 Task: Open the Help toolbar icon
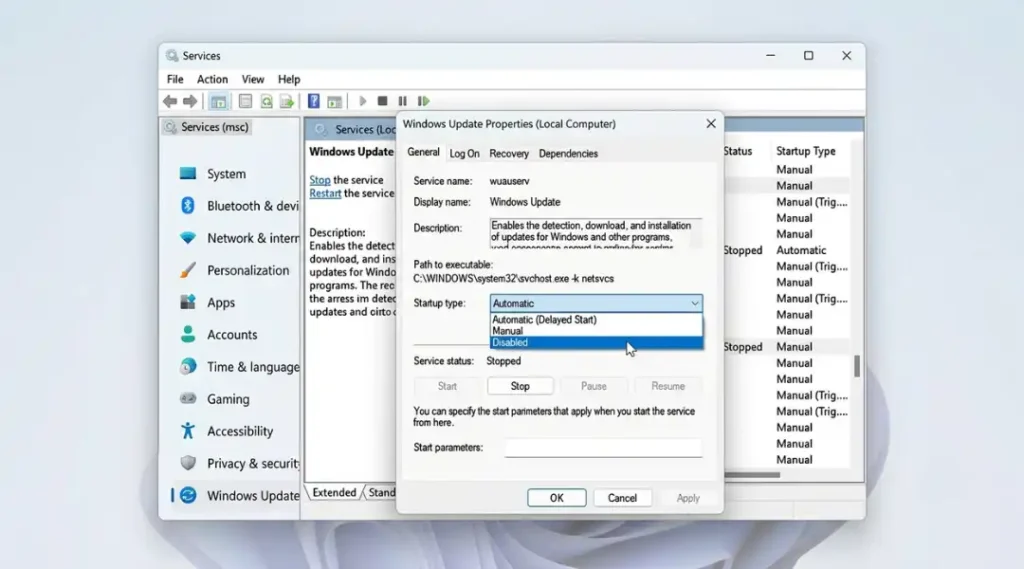313,101
